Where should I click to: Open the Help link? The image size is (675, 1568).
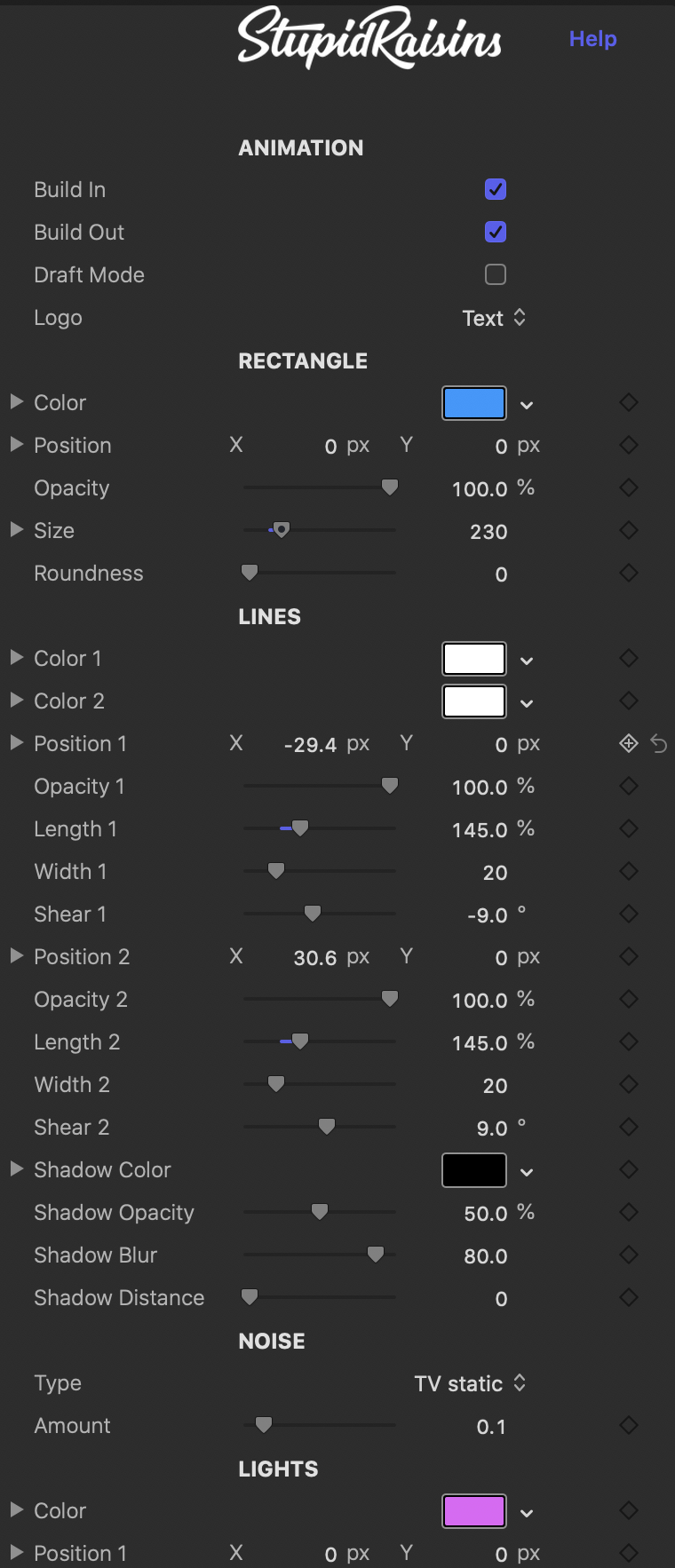click(593, 39)
